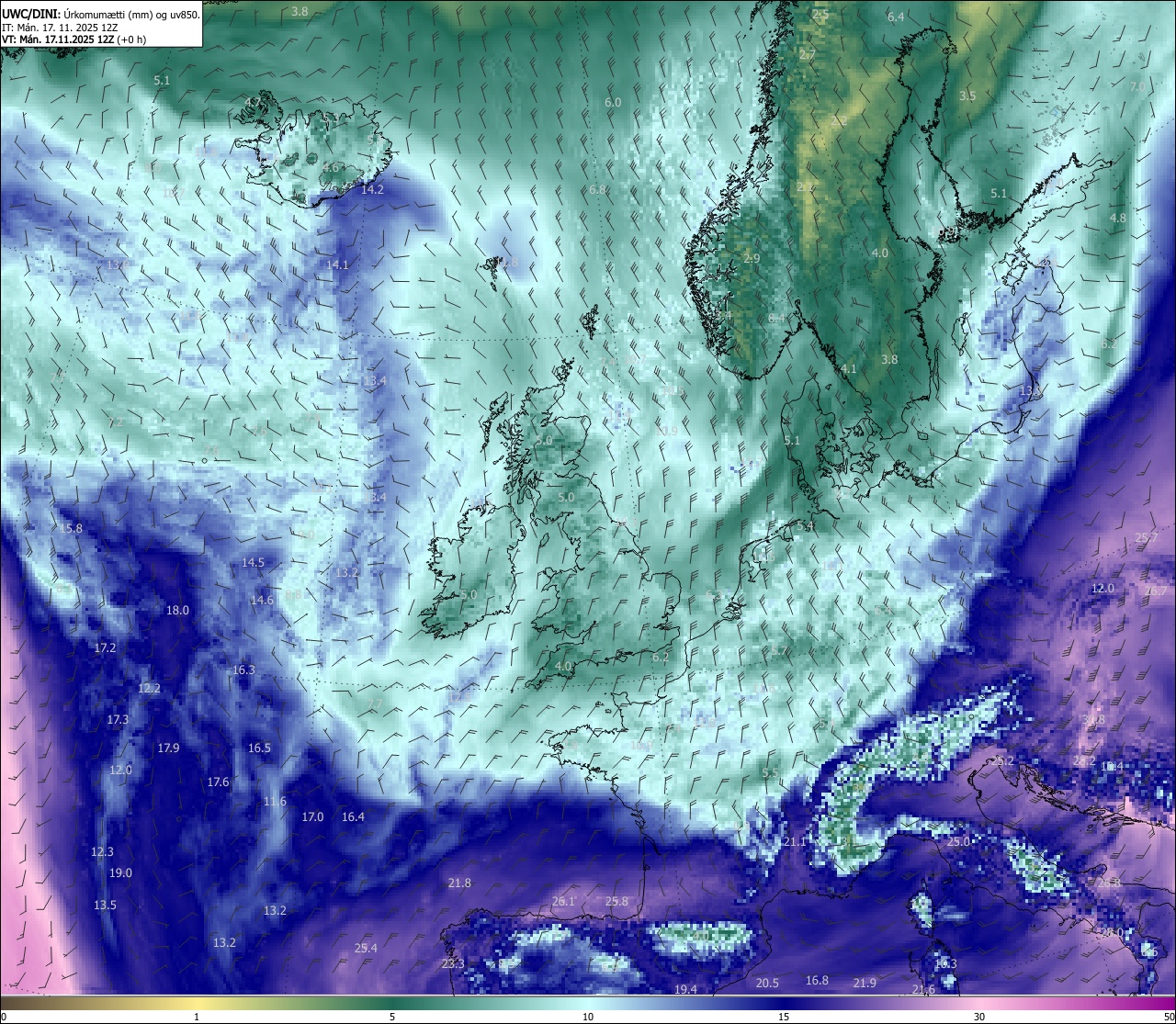Viewport: 1176px width, 1024px height.
Task: Click the 11.6 value label on the map
Action: 275,803
